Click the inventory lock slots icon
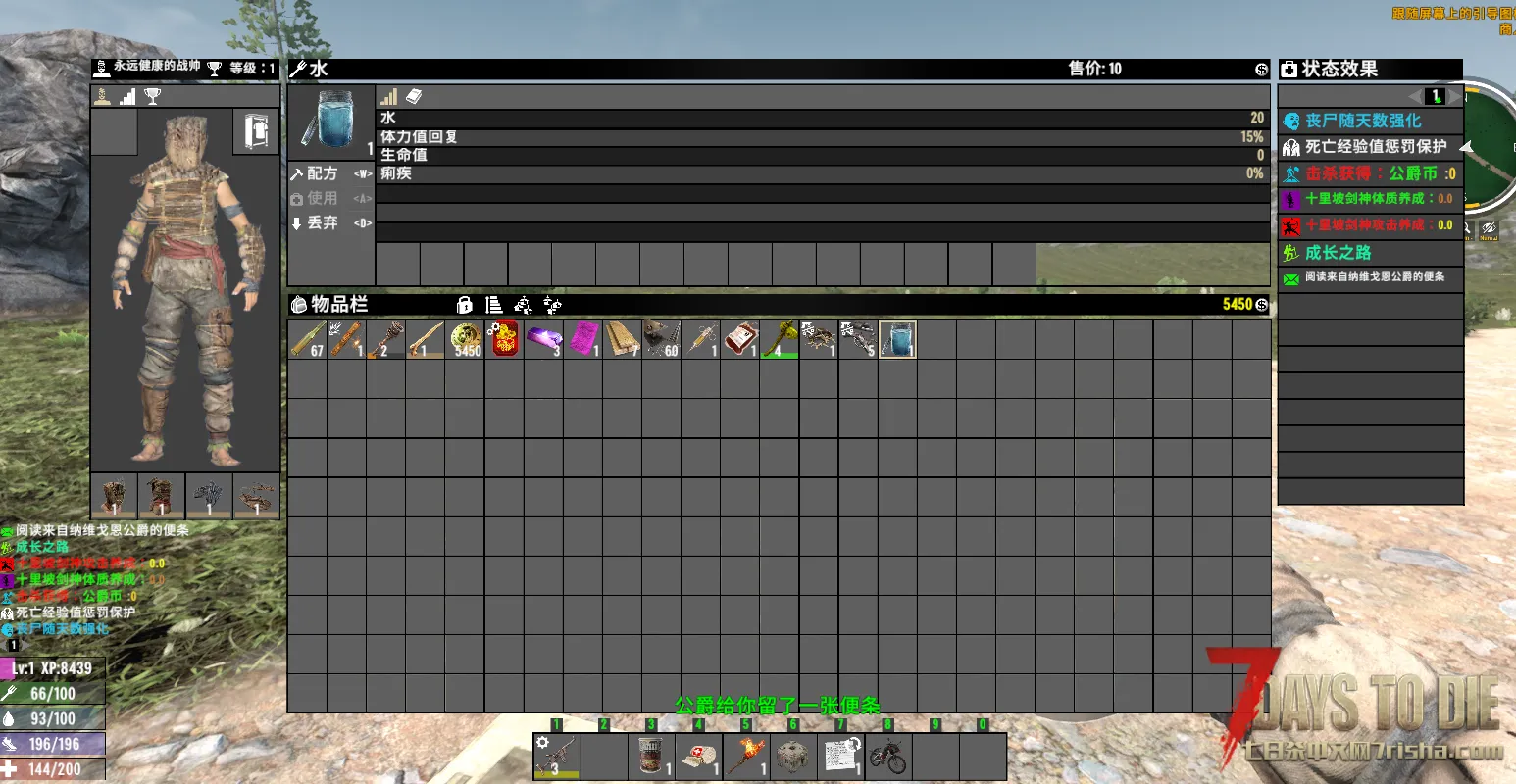1516x784 pixels. 465,305
